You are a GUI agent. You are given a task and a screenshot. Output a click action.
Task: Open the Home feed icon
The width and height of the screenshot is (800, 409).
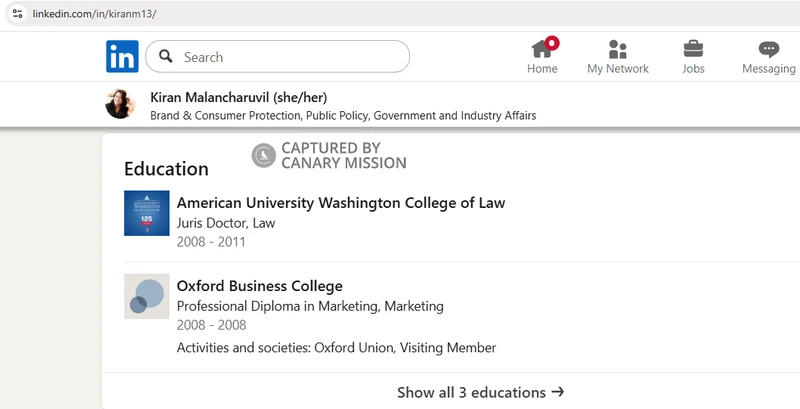(542, 49)
